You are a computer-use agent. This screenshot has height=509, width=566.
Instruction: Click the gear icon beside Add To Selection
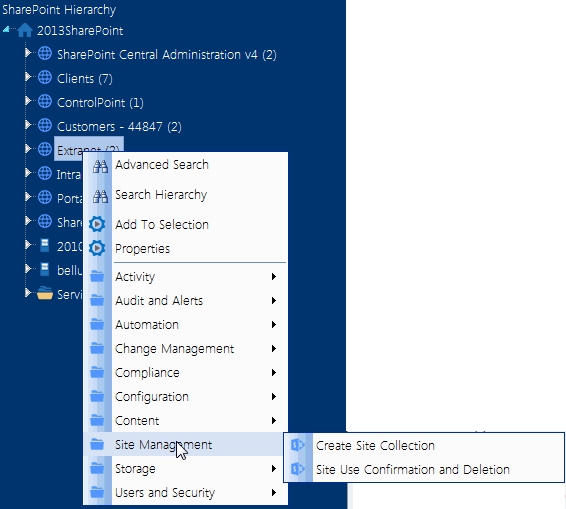click(x=97, y=224)
